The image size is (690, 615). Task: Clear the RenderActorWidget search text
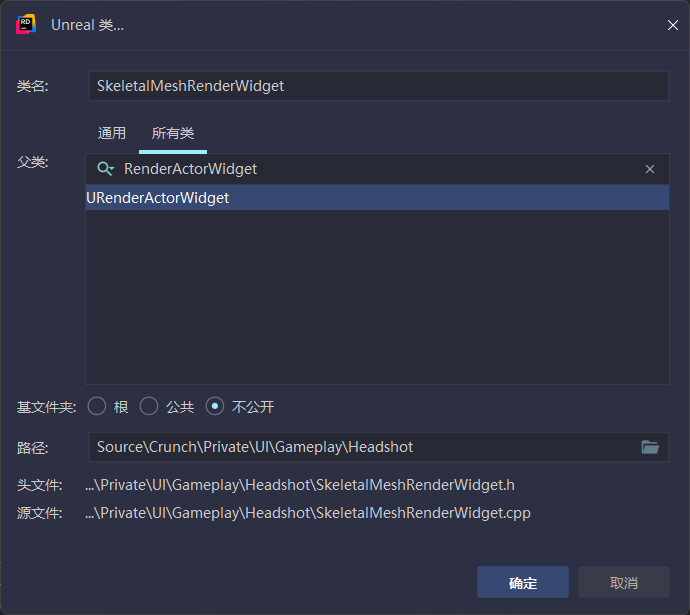[x=650, y=169]
